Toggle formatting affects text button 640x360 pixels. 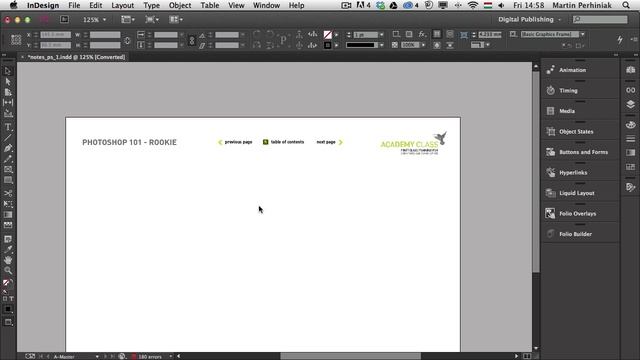click(11, 299)
